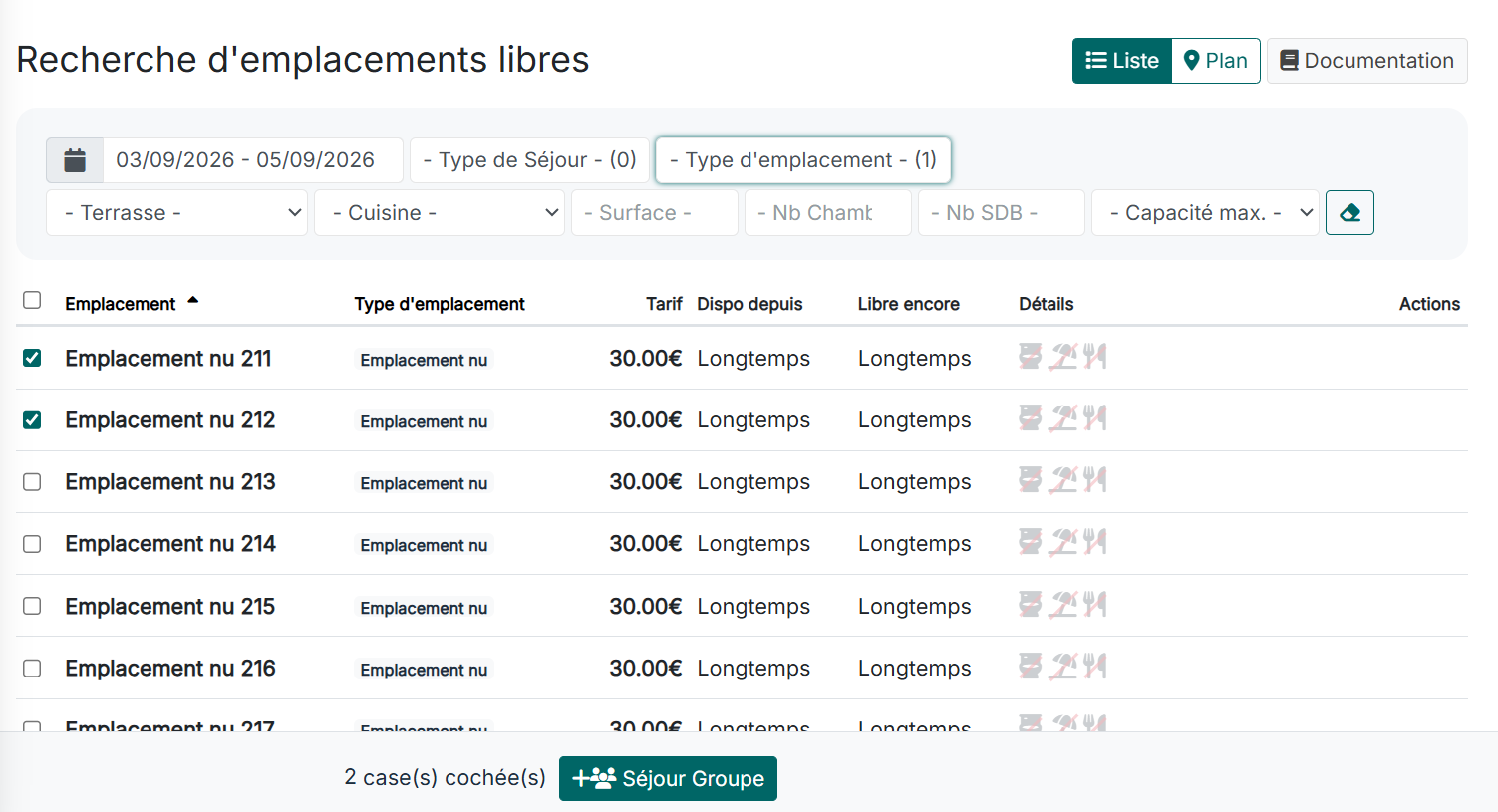Switch to the Liste view

pyautogui.click(x=1122, y=61)
